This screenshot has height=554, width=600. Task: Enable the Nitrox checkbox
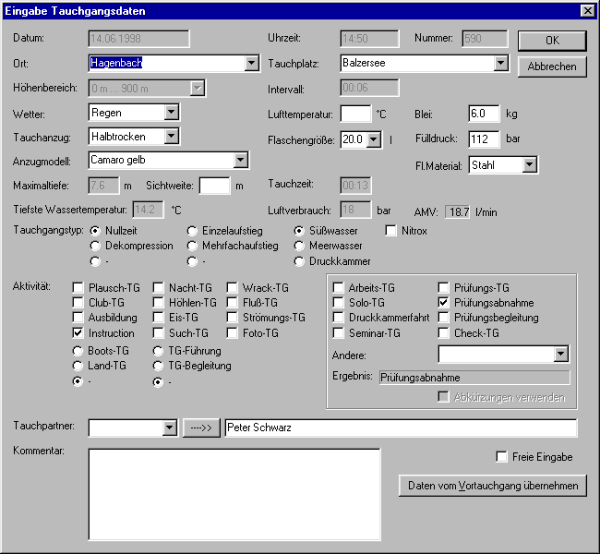point(392,231)
